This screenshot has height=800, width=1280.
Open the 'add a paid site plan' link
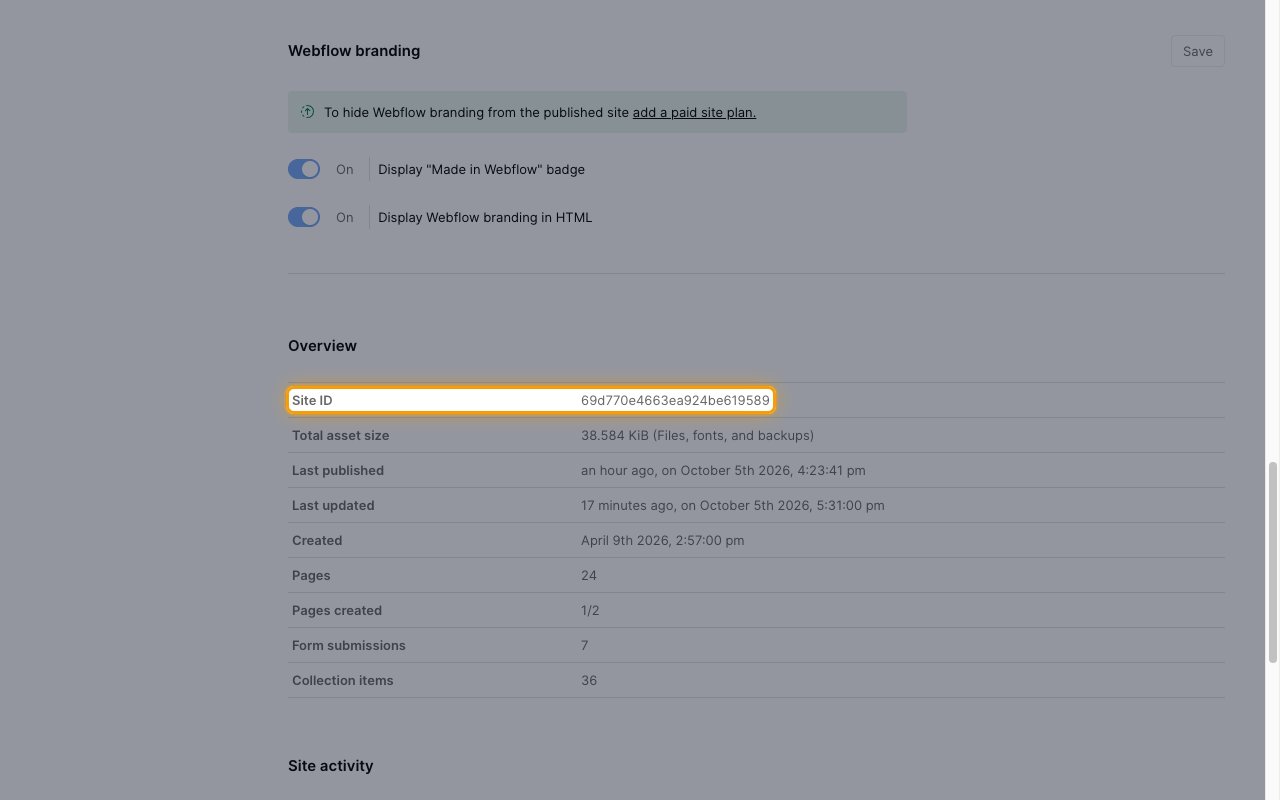pyautogui.click(x=694, y=112)
